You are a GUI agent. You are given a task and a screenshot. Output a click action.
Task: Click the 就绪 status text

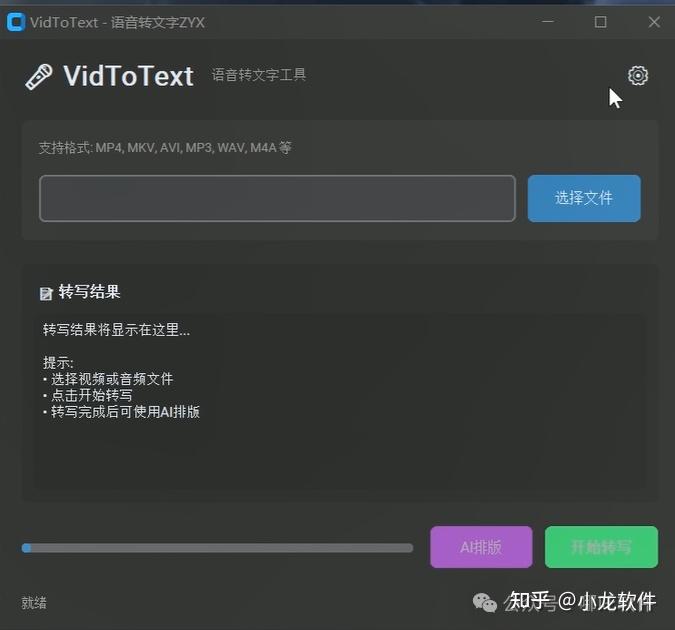pos(34,602)
